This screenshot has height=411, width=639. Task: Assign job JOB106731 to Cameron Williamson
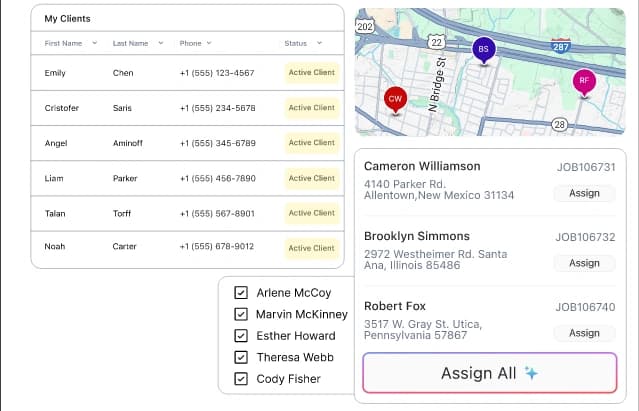click(x=584, y=193)
